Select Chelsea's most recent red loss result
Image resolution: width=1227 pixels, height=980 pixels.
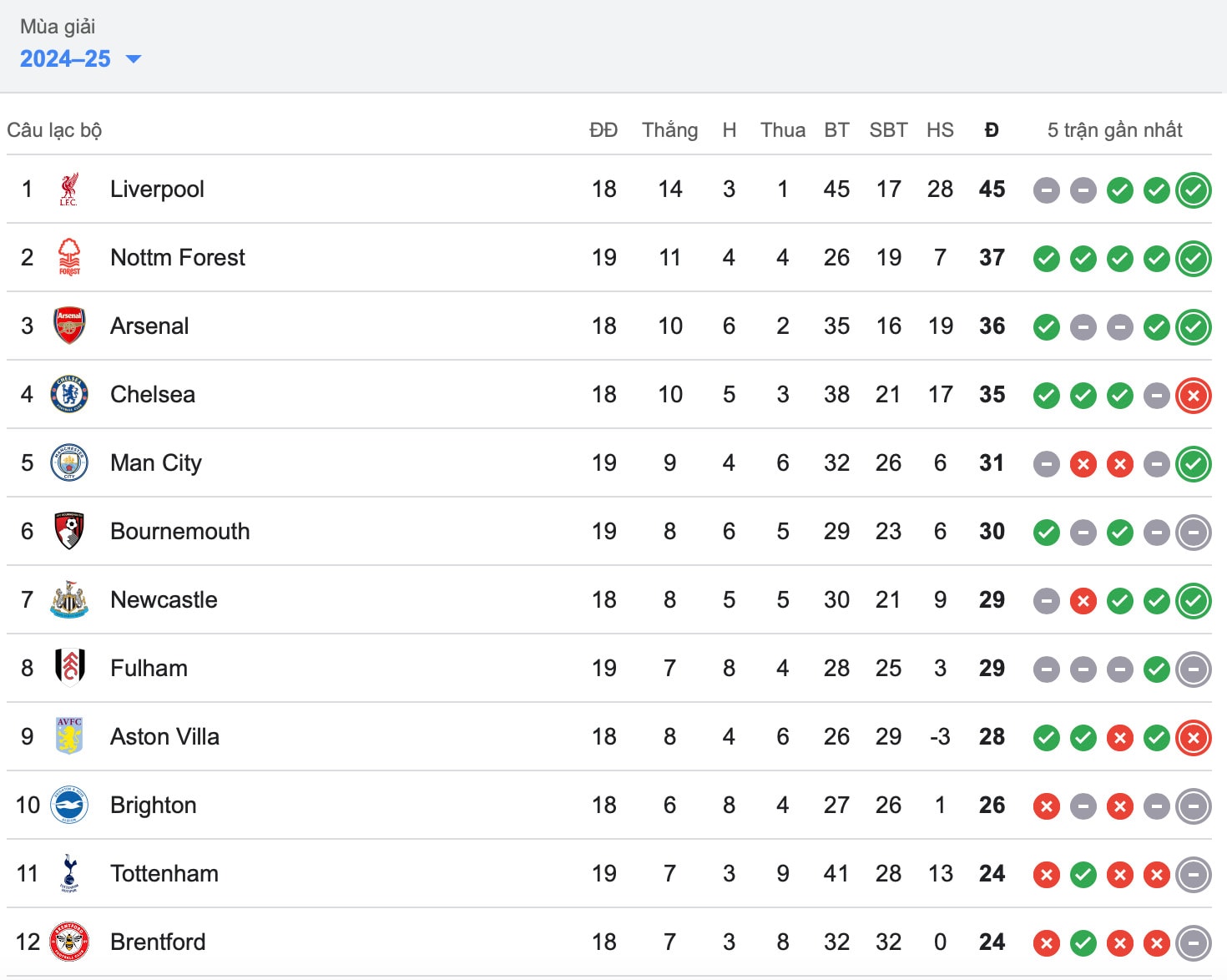tap(1194, 395)
